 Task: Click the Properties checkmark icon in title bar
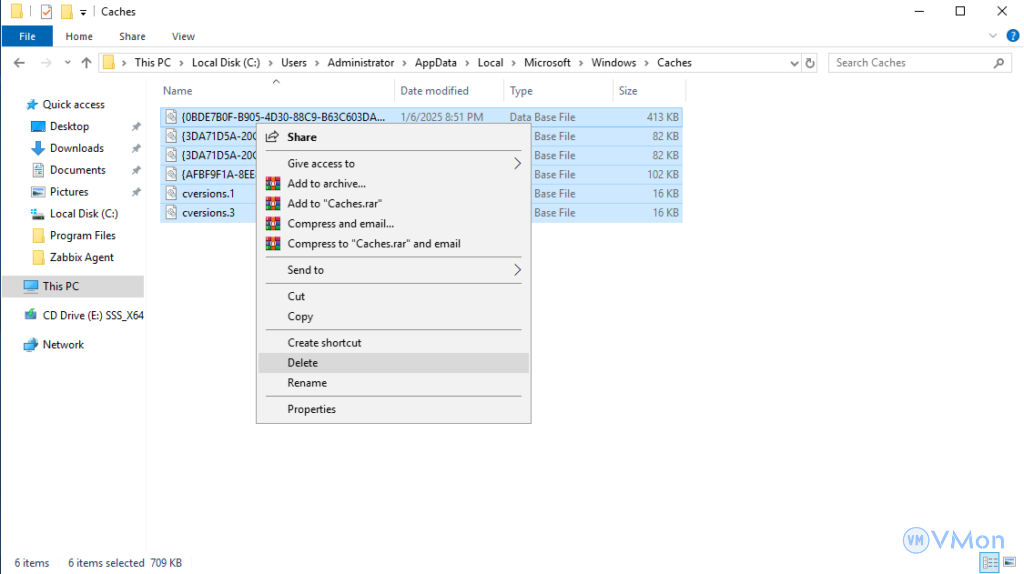[46, 12]
